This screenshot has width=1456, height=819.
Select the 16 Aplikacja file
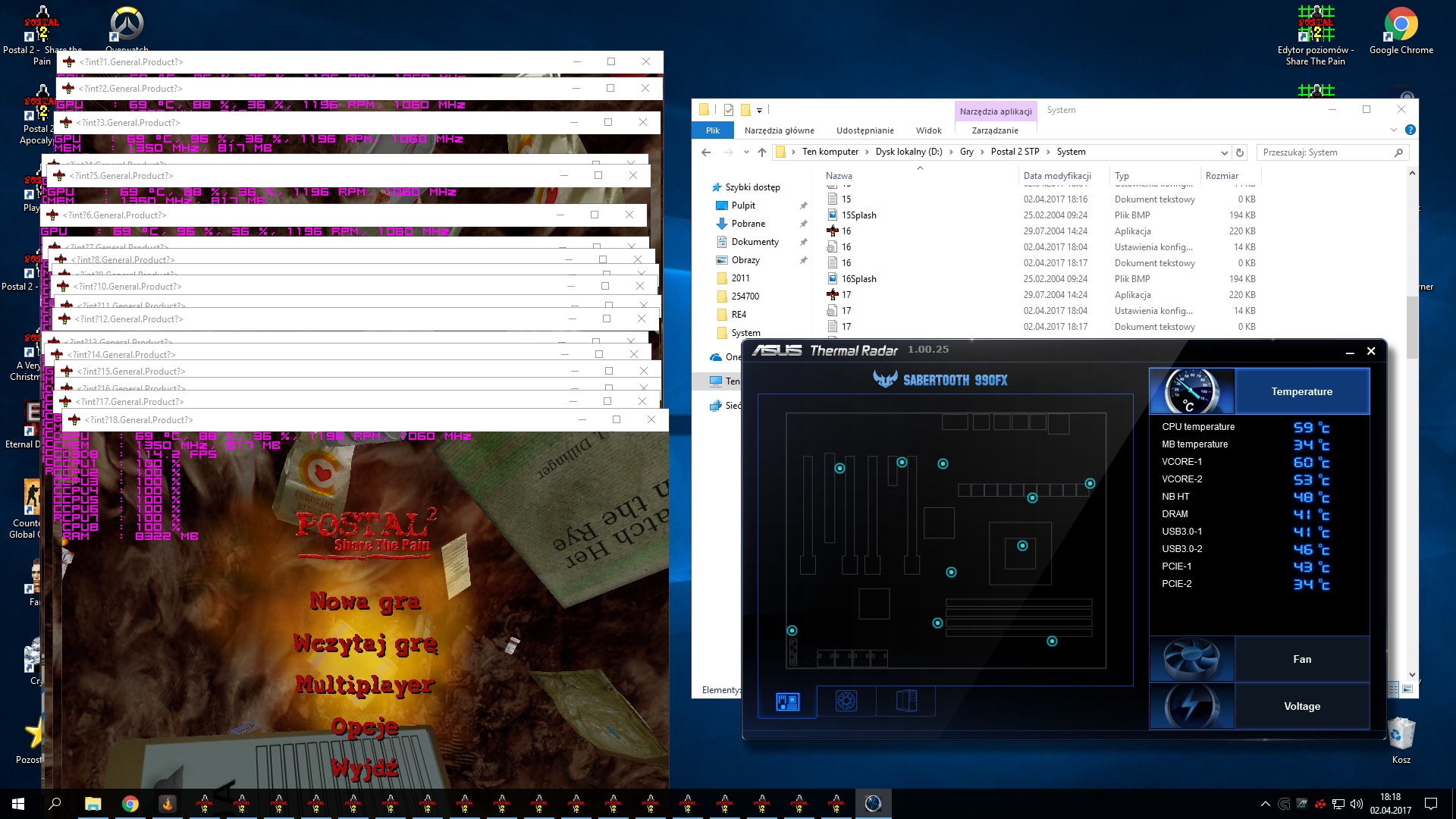click(x=1042, y=231)
